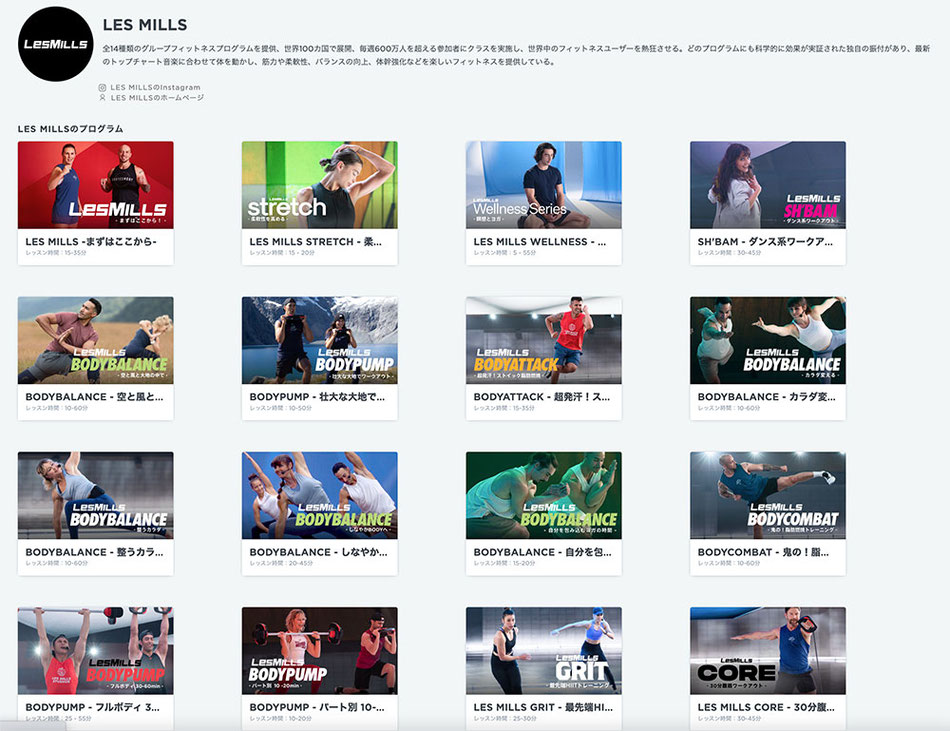Select the title "BODYATTACK - 超発汗！ス..."
This screenshot has width=950, height=731.
542,397
